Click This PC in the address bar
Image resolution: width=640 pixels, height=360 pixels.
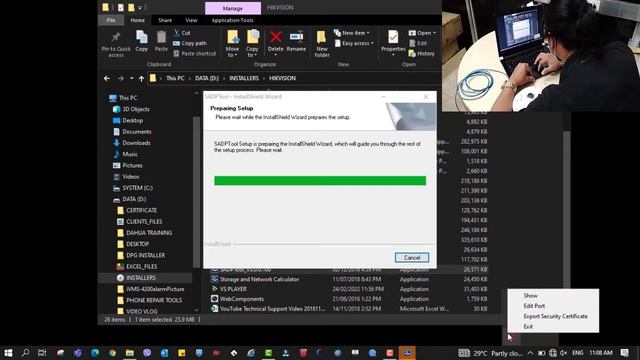pyautogui.click(x=175, y=78)
